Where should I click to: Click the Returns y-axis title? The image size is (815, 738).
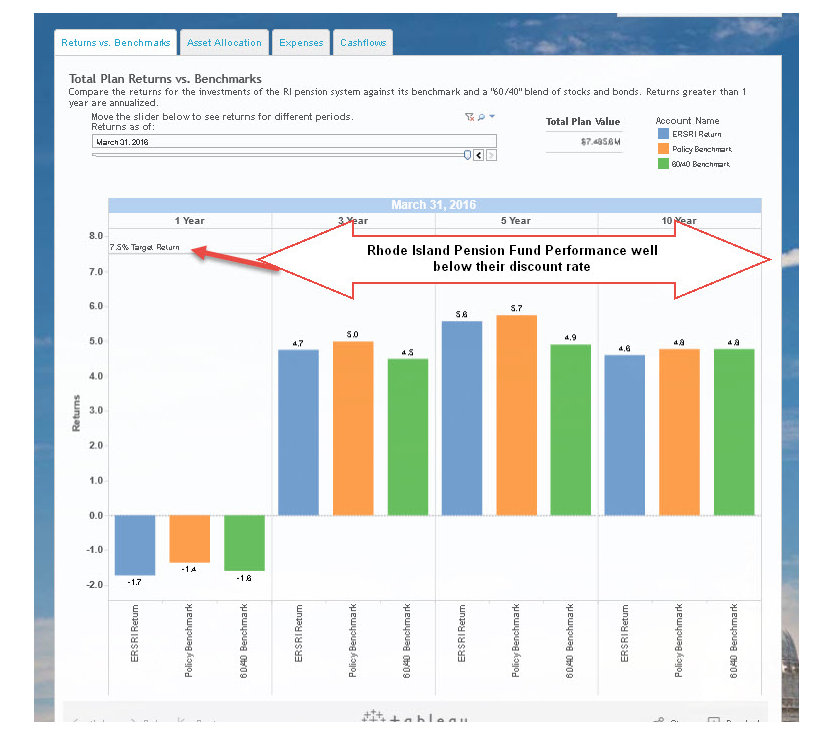pyautogui.click(x=76, y=413)
